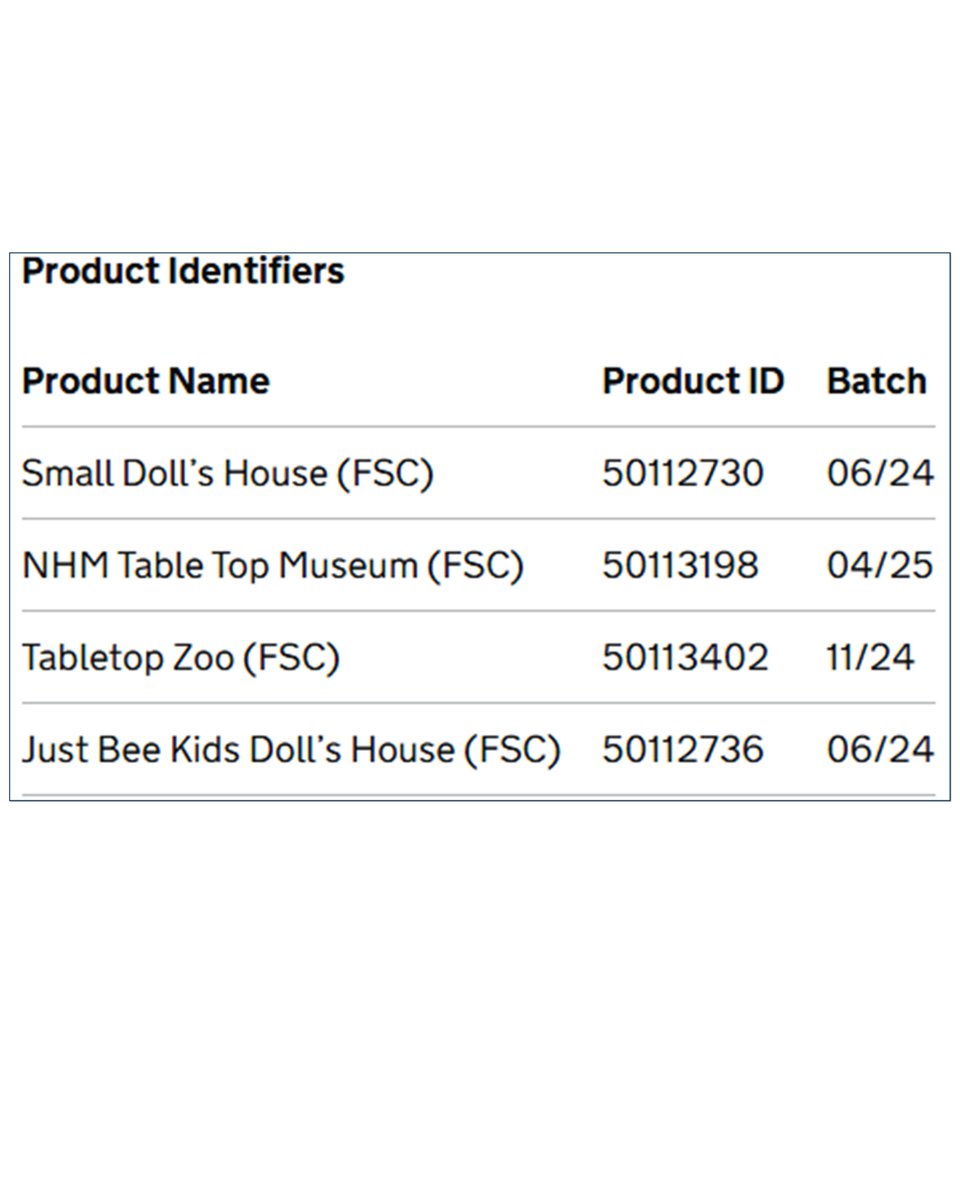Click batch 06/24 for Small Doll's House
Viewport: 960px width, 1200px height.
coord(880,473)
